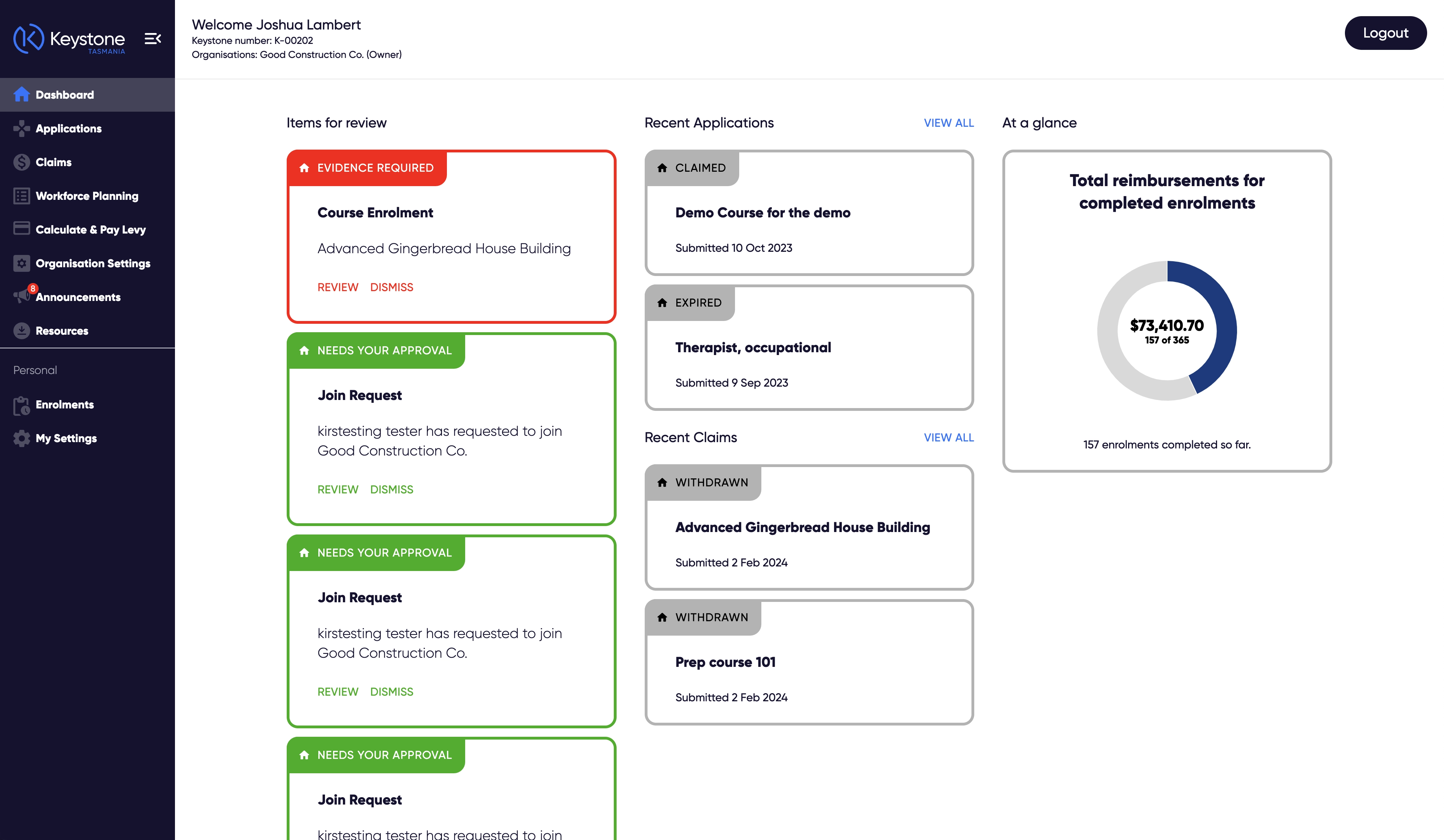This screenshot has height=840, width=1444.
Task: Click the Dashboard home icon
Action: (x=21, y=94)
